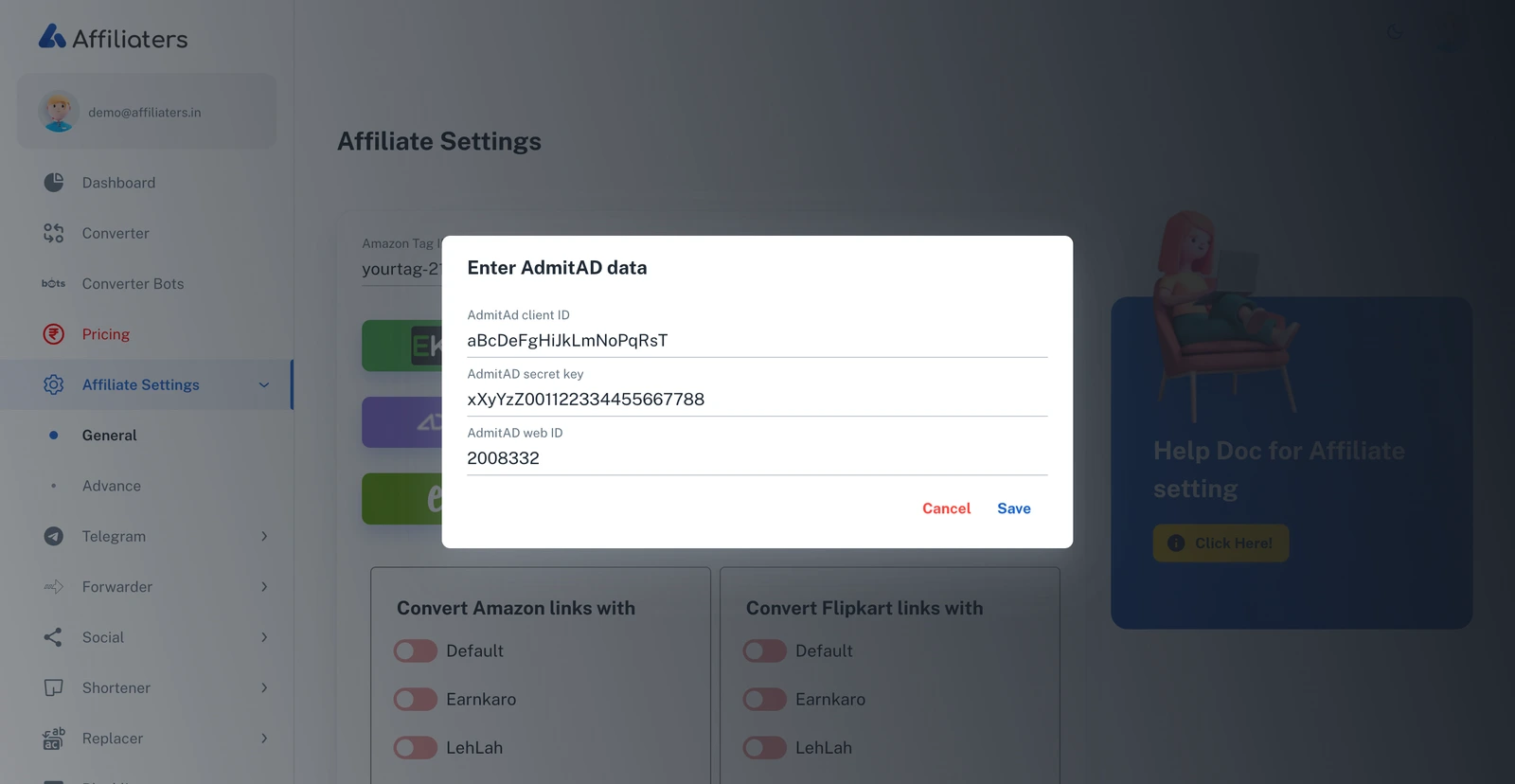This screenshot has height=784, width=1515.
Task: Expand the Forwarder submenu chevron
Action: point(264,587)
